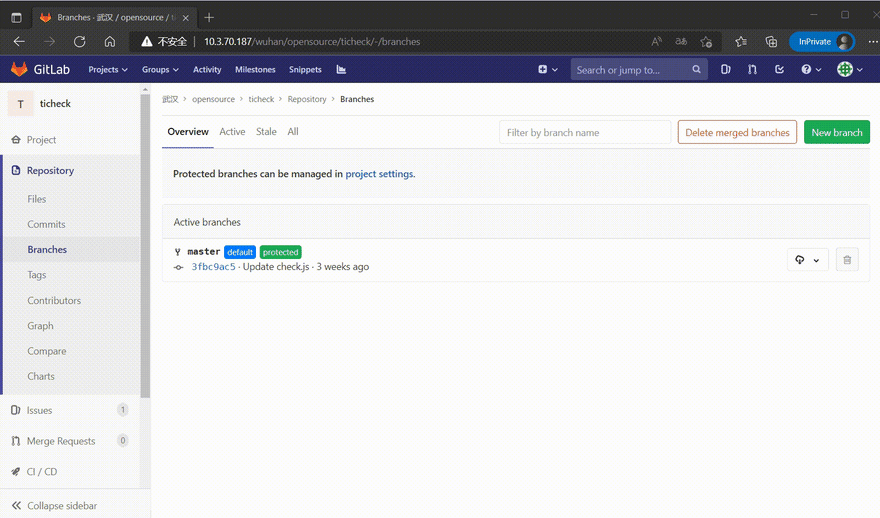Open the tab actions menu icon
The height and width of the screenshot is (518, 880).
point(16,17)
